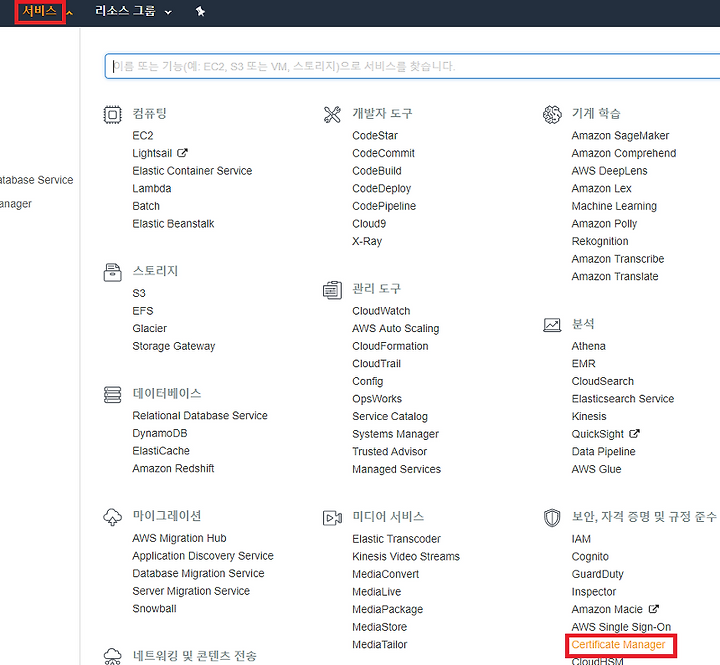This screenshot has height=665, width=720.
Task: Open Rekognition
Action: click(x=600, y=241)
